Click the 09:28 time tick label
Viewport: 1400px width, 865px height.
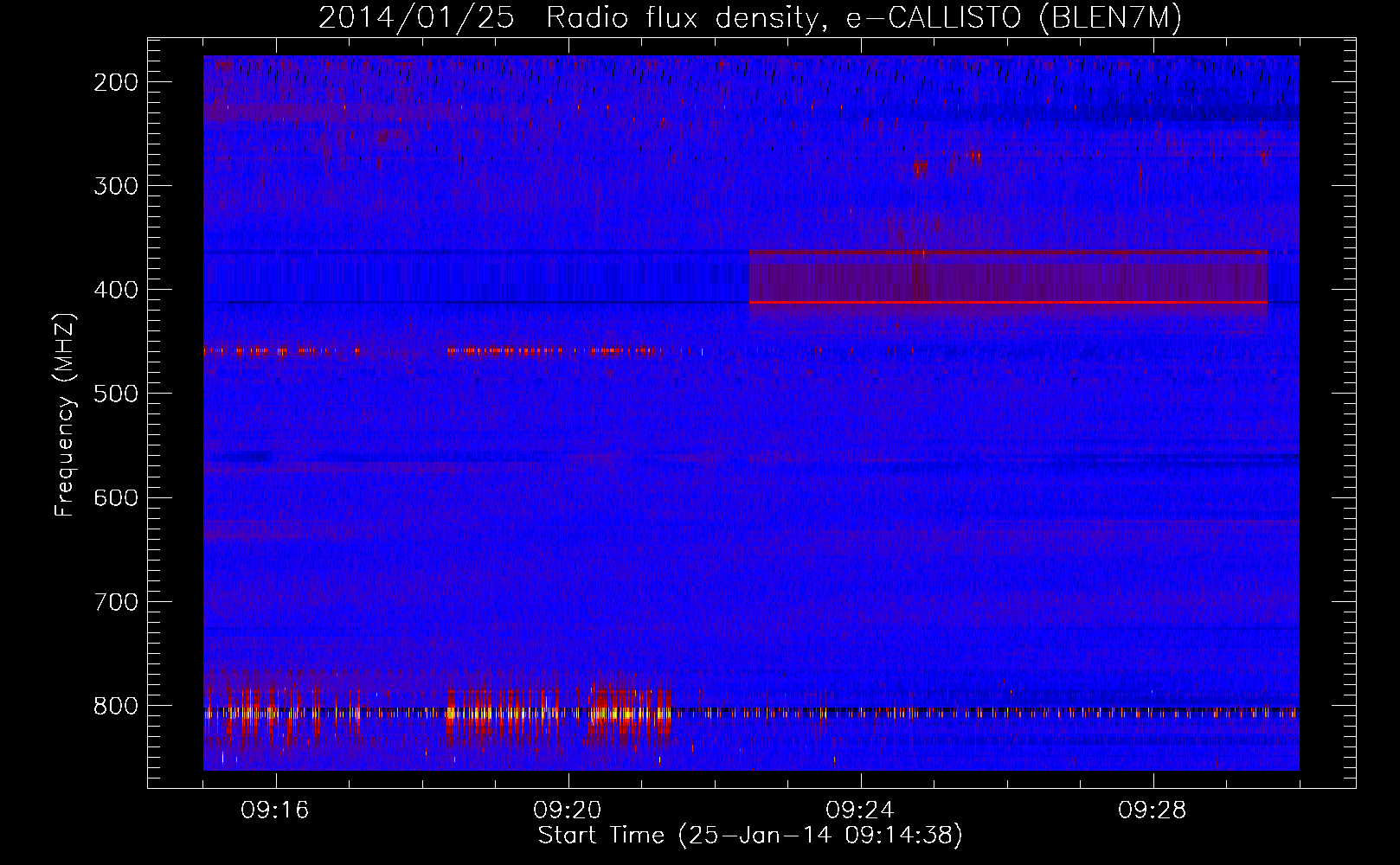coord(1153,811)
